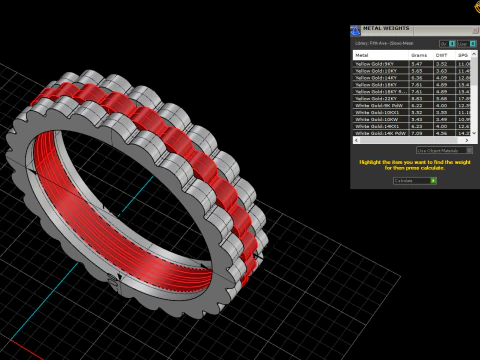Click scroll down arrow in metals list

click(x=474, y=133)
